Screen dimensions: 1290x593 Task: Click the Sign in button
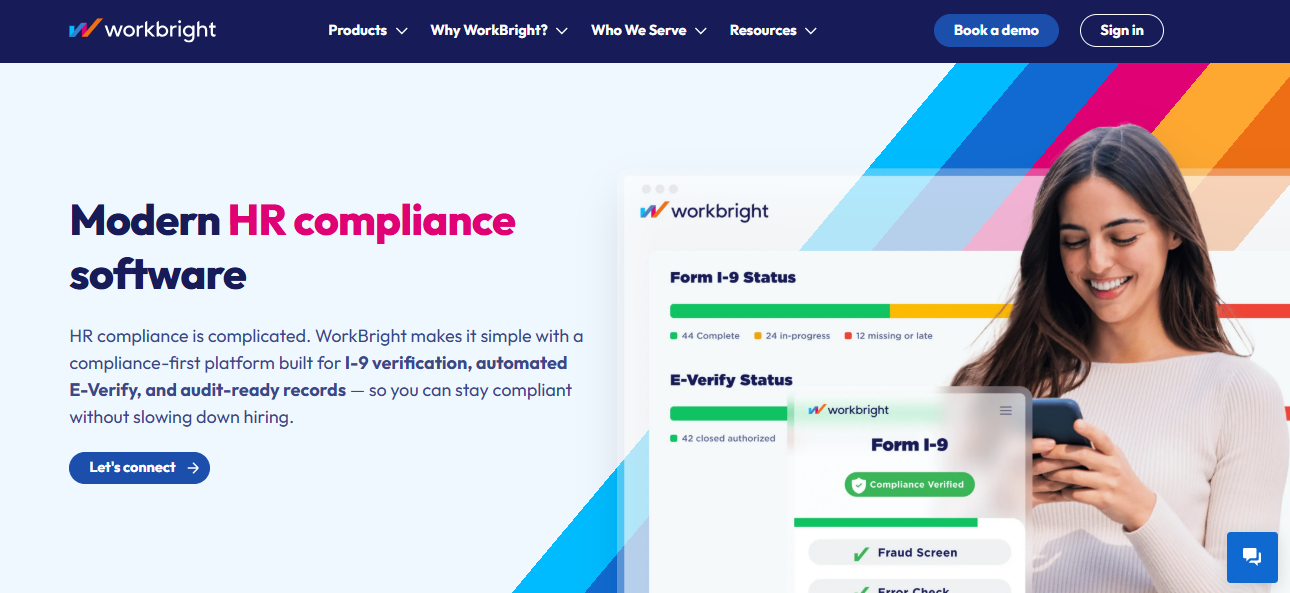1121,30
